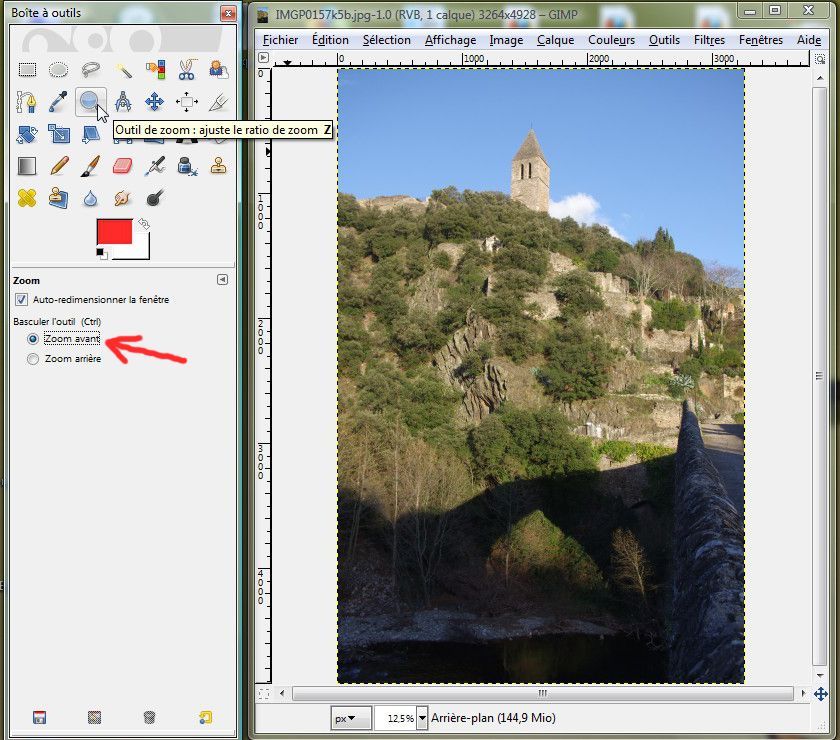Select the Ink tool
Screen dimensions: 840x740
click(187, 166)
